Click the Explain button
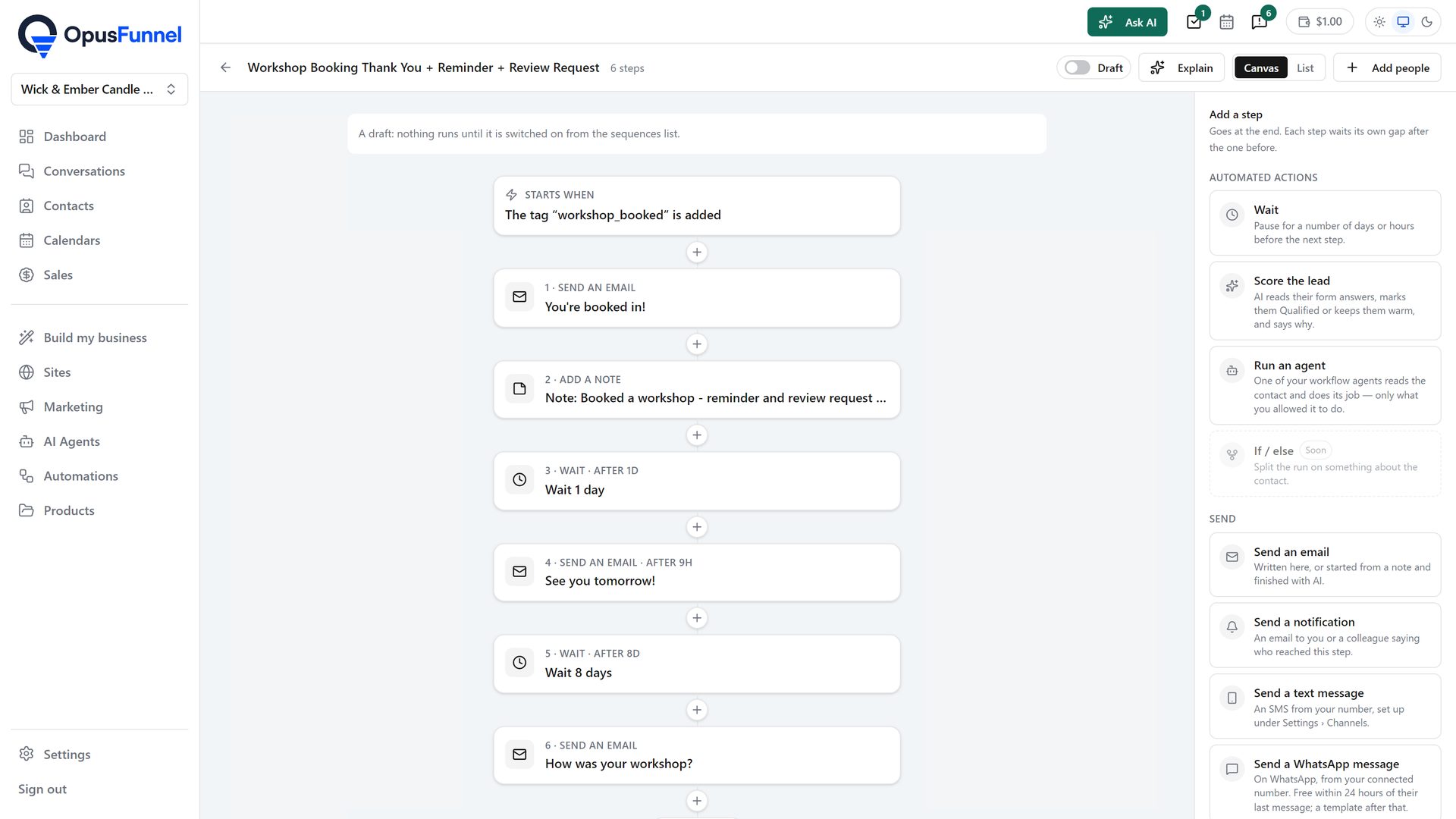 (1181, 67)
